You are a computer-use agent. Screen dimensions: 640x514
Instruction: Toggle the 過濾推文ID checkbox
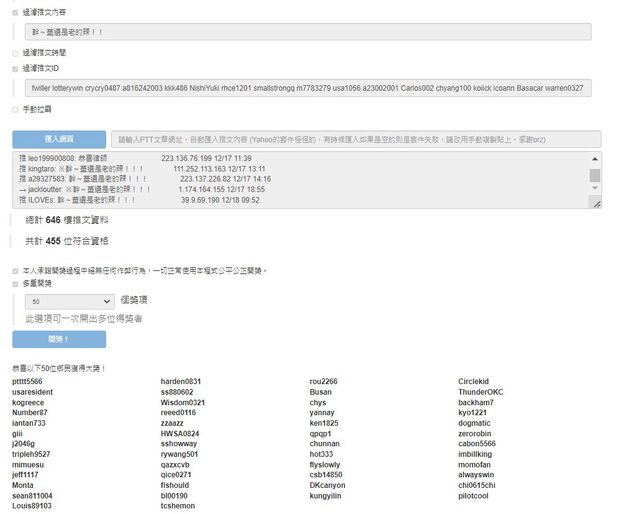pyautogui.click(x=15, y=69)
